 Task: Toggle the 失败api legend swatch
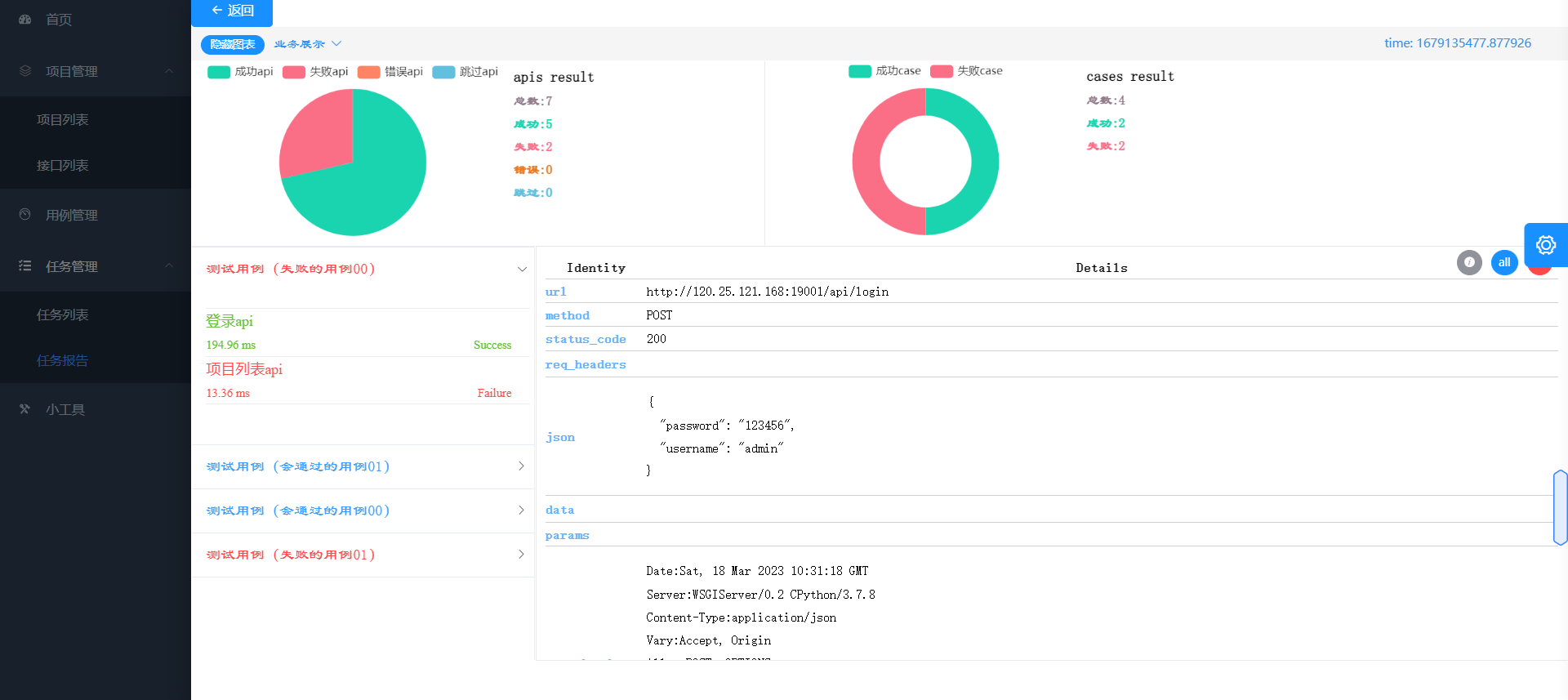tap(294, 72)
